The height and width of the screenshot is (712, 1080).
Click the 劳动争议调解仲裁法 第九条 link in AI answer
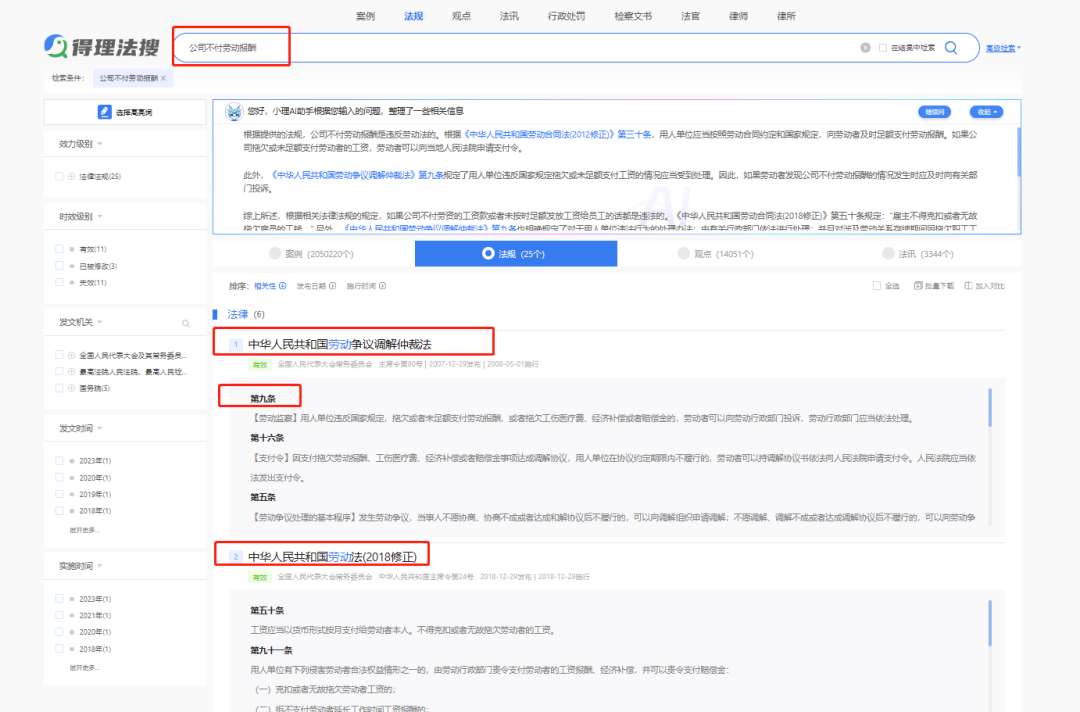tap(357, 175)
